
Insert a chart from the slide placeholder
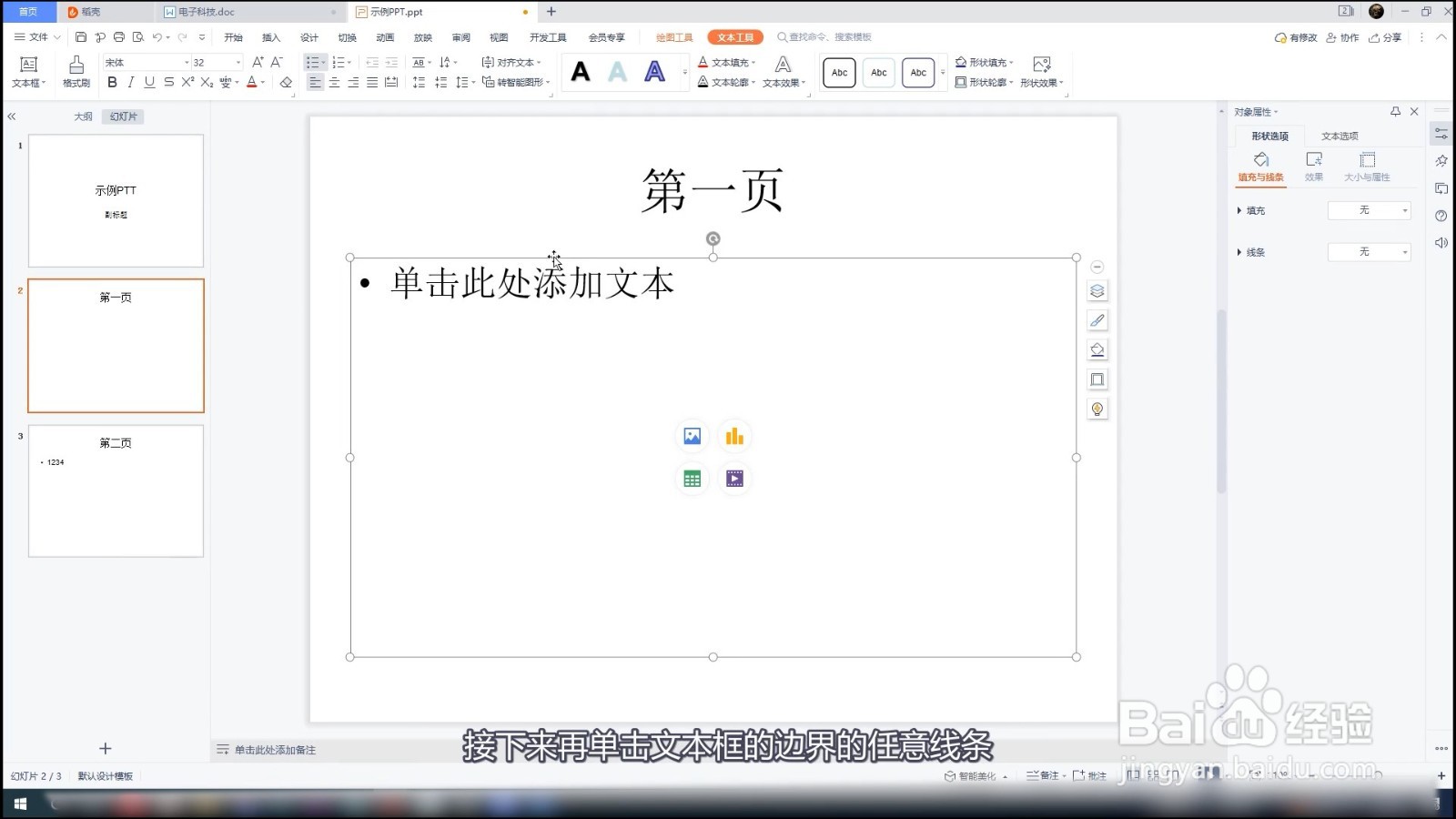734,436
